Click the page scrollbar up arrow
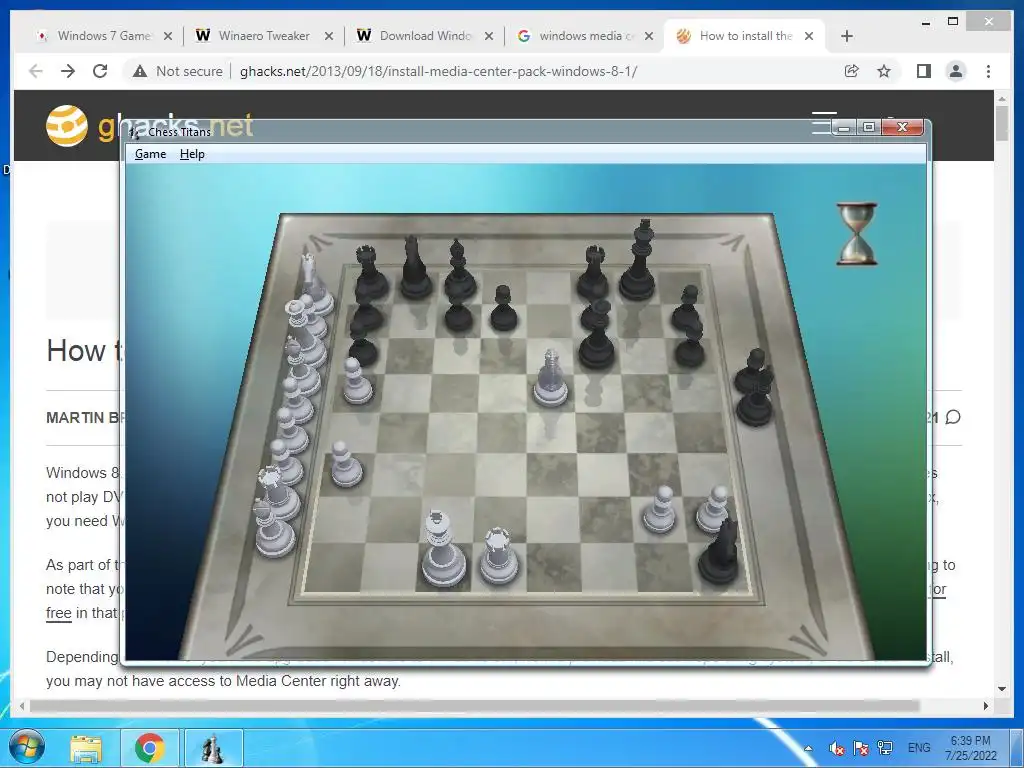This screenshot has width=1024, height=768. pyautogui.click(x=1002, y=97)
